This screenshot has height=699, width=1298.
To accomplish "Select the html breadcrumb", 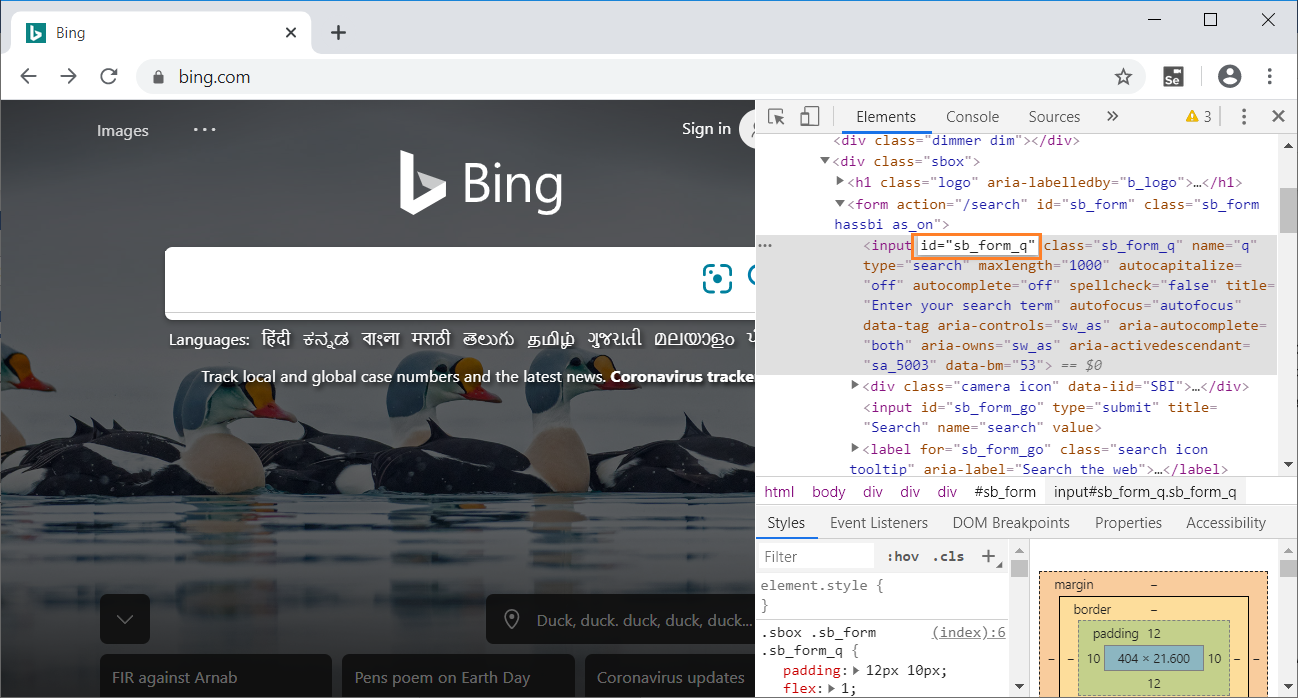I will (x=779, y=492).
